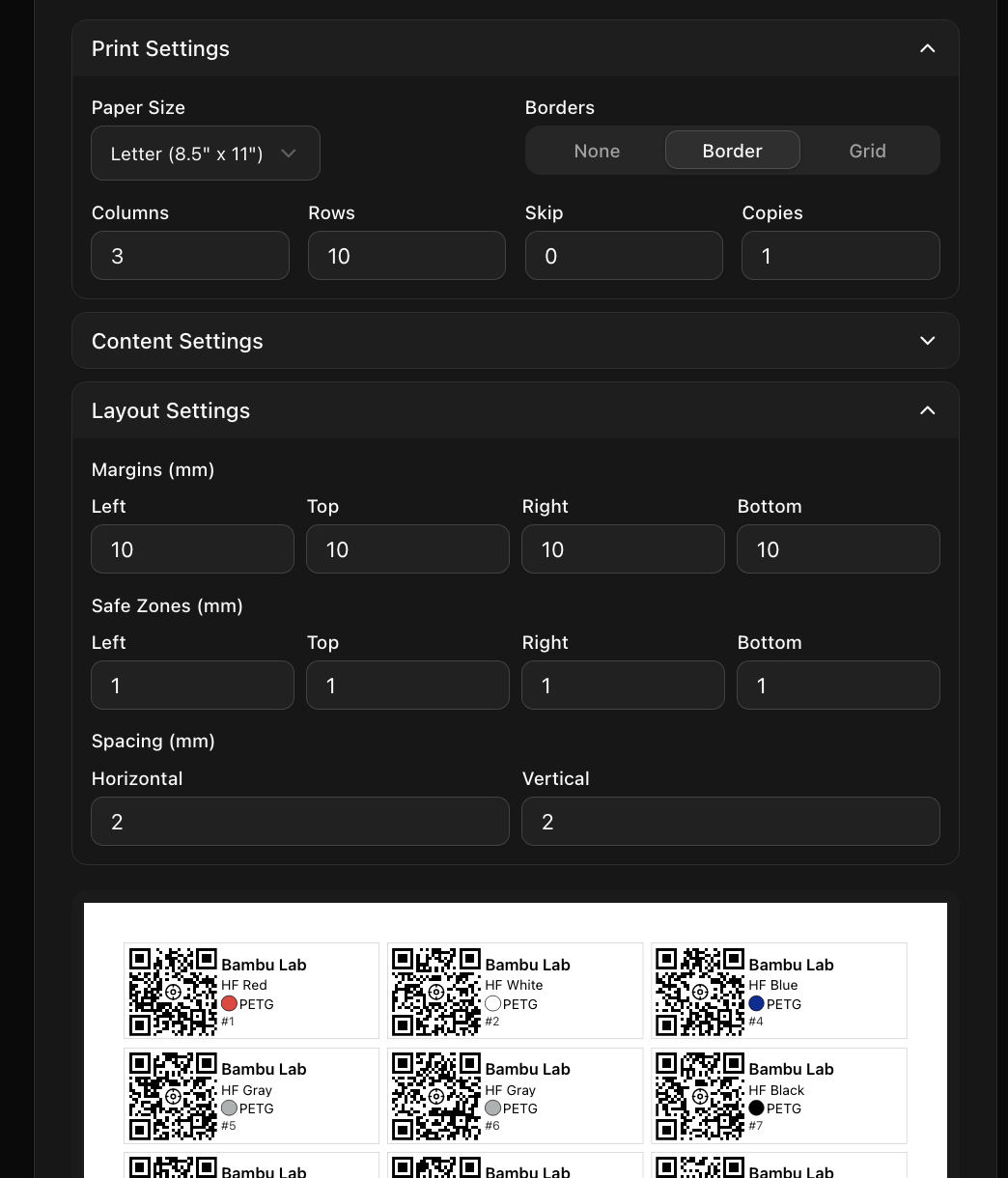Select the Border borders option

(733, 151)
